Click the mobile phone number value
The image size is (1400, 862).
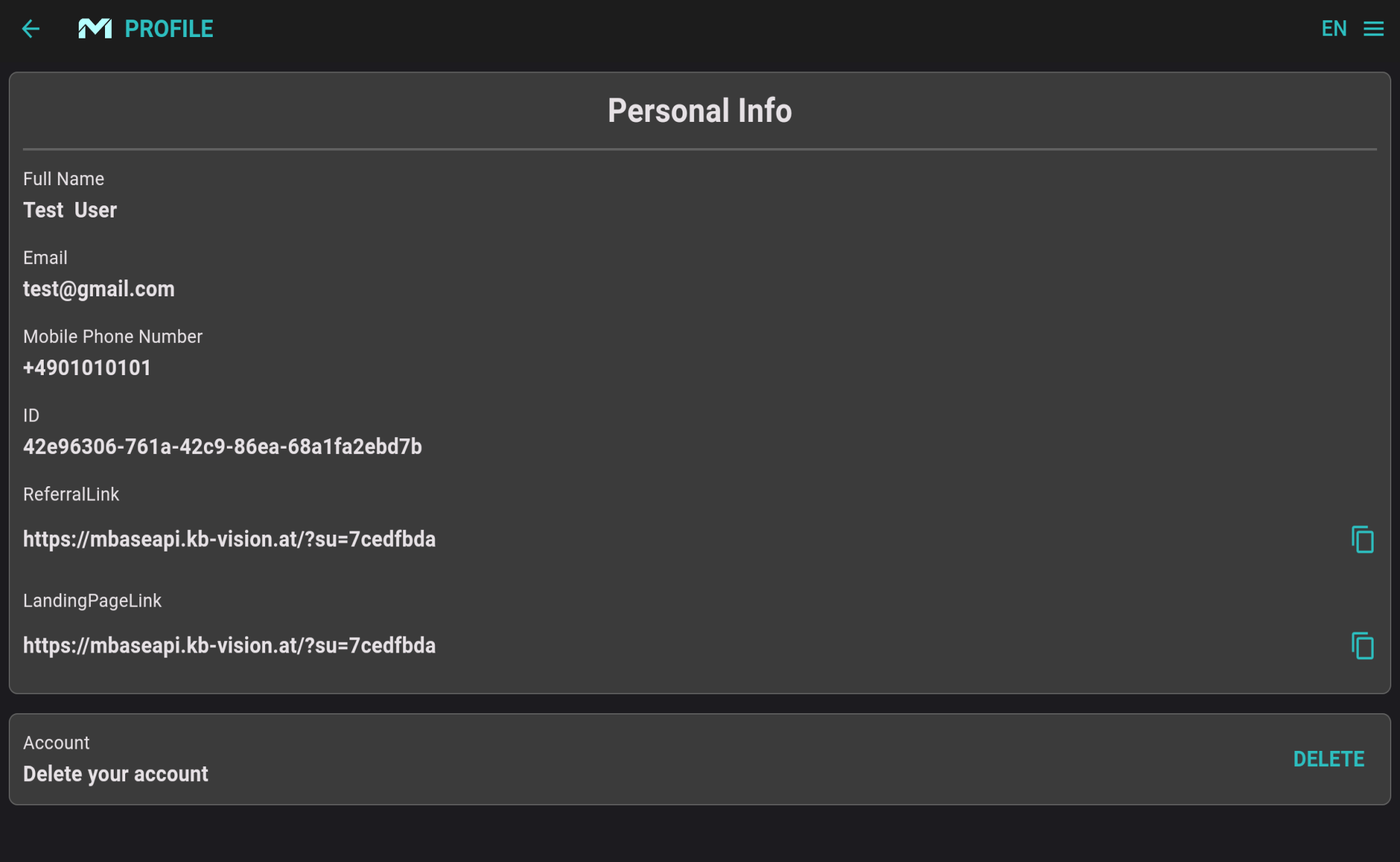click(87, 368)
